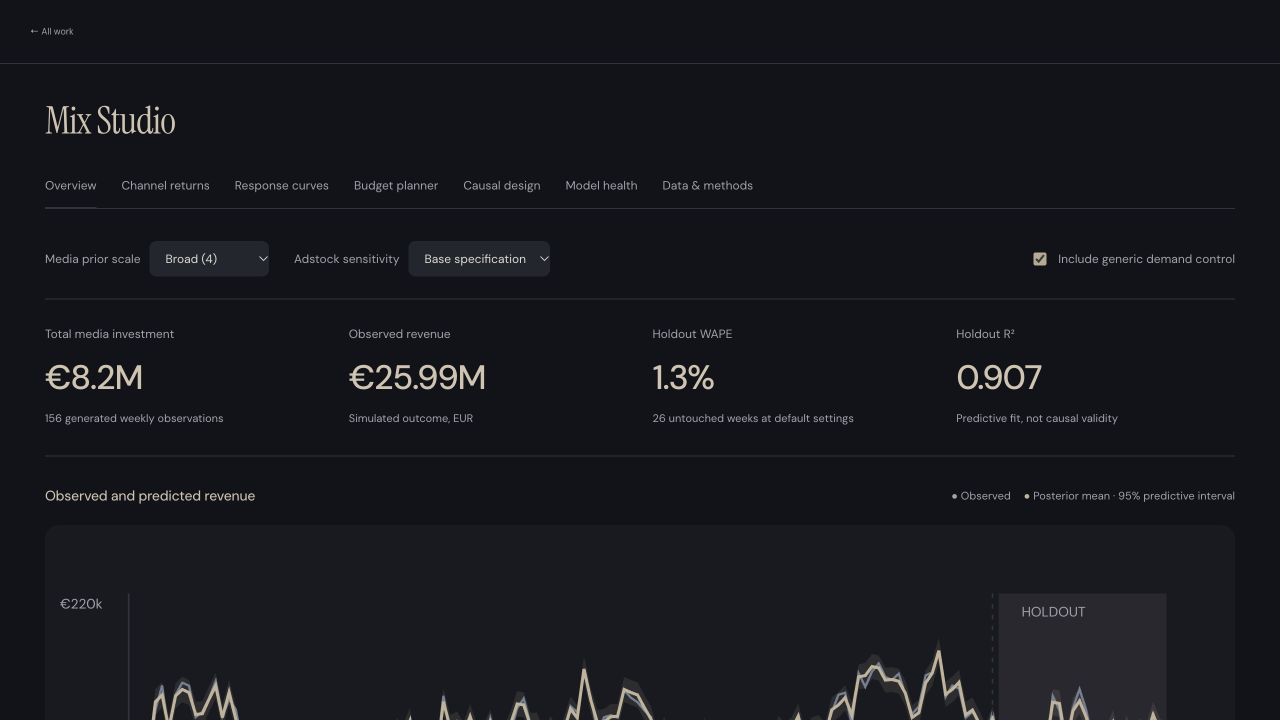Click the 26 untouched weeks caption

[753, 418]
